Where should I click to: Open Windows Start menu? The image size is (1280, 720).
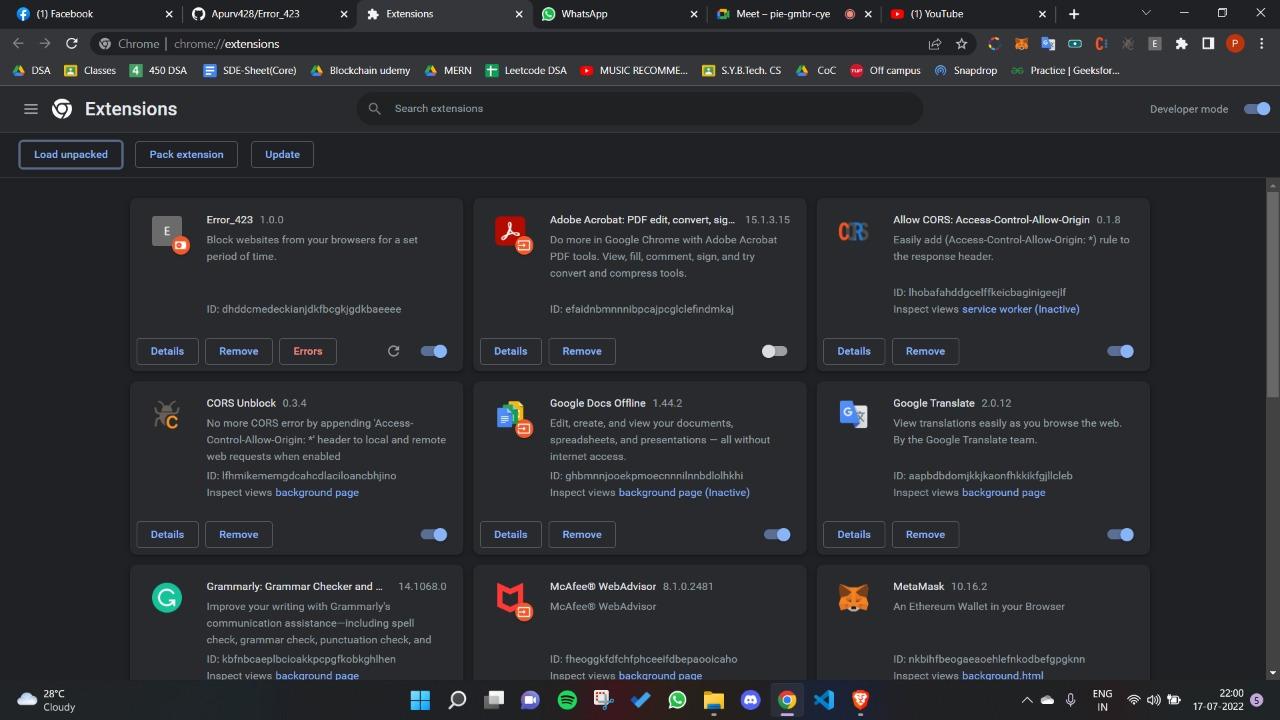click(420, 700)
